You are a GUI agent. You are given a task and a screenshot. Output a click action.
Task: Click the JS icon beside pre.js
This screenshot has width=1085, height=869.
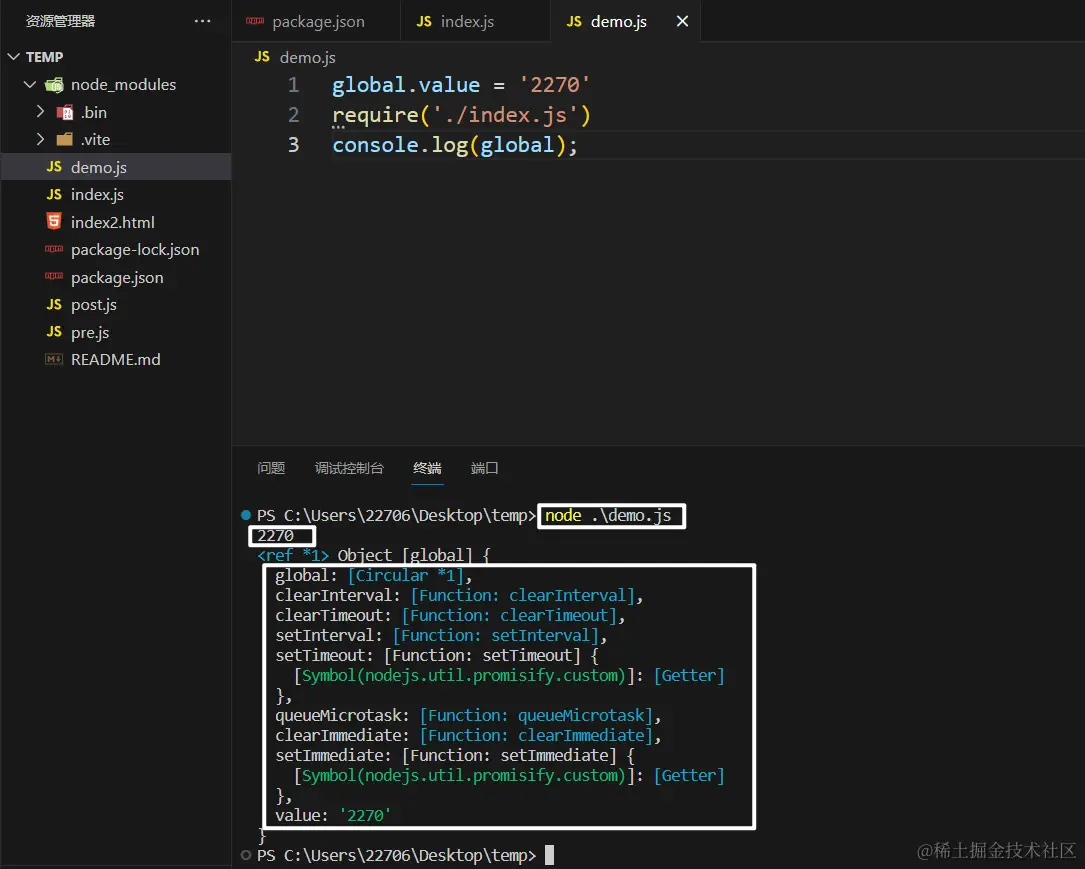54,332
